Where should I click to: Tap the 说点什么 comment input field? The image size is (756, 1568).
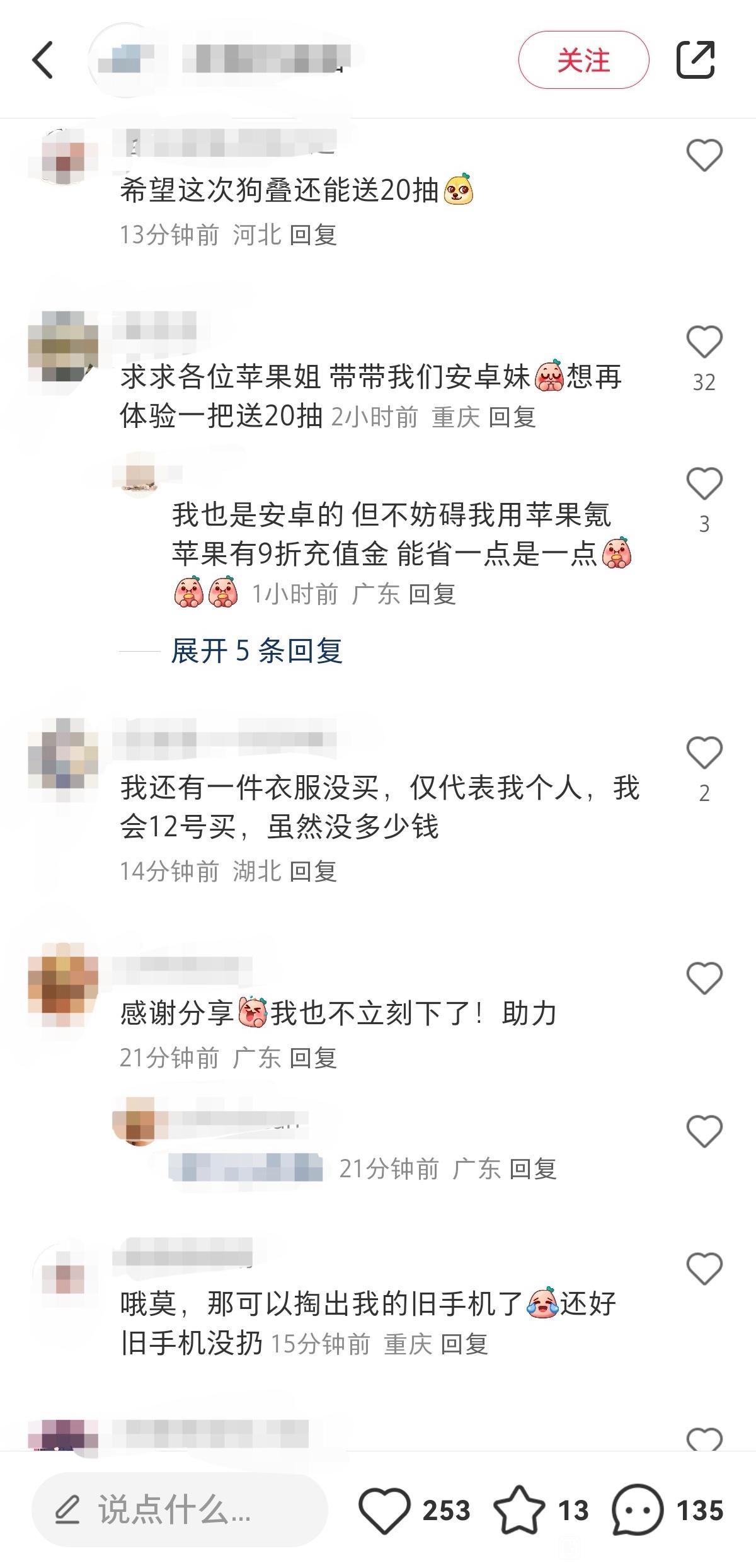click(x=180, y=1509)
